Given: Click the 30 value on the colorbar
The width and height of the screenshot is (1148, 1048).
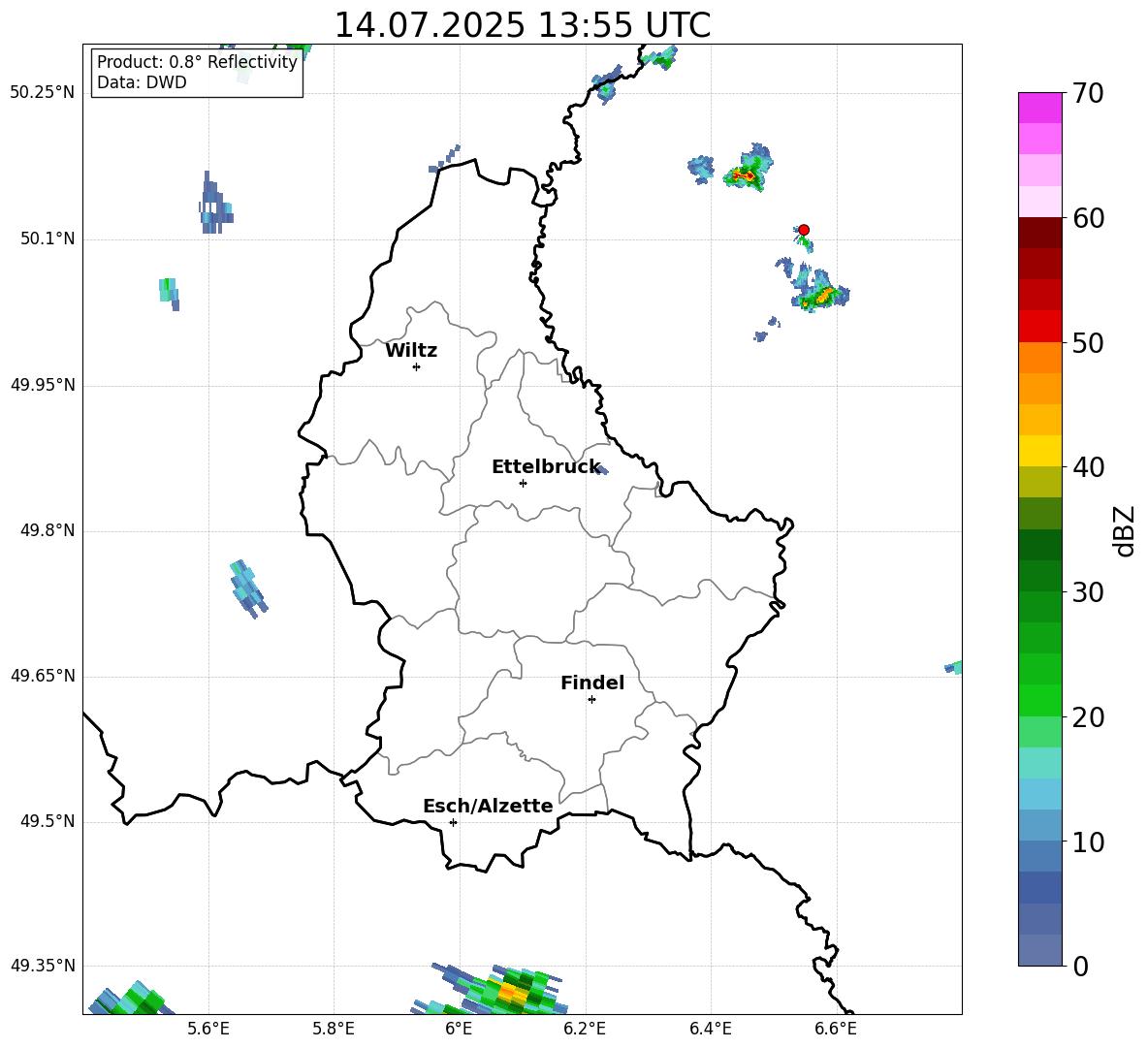Looking at the screenshot, I should (x=1088, y=592).
